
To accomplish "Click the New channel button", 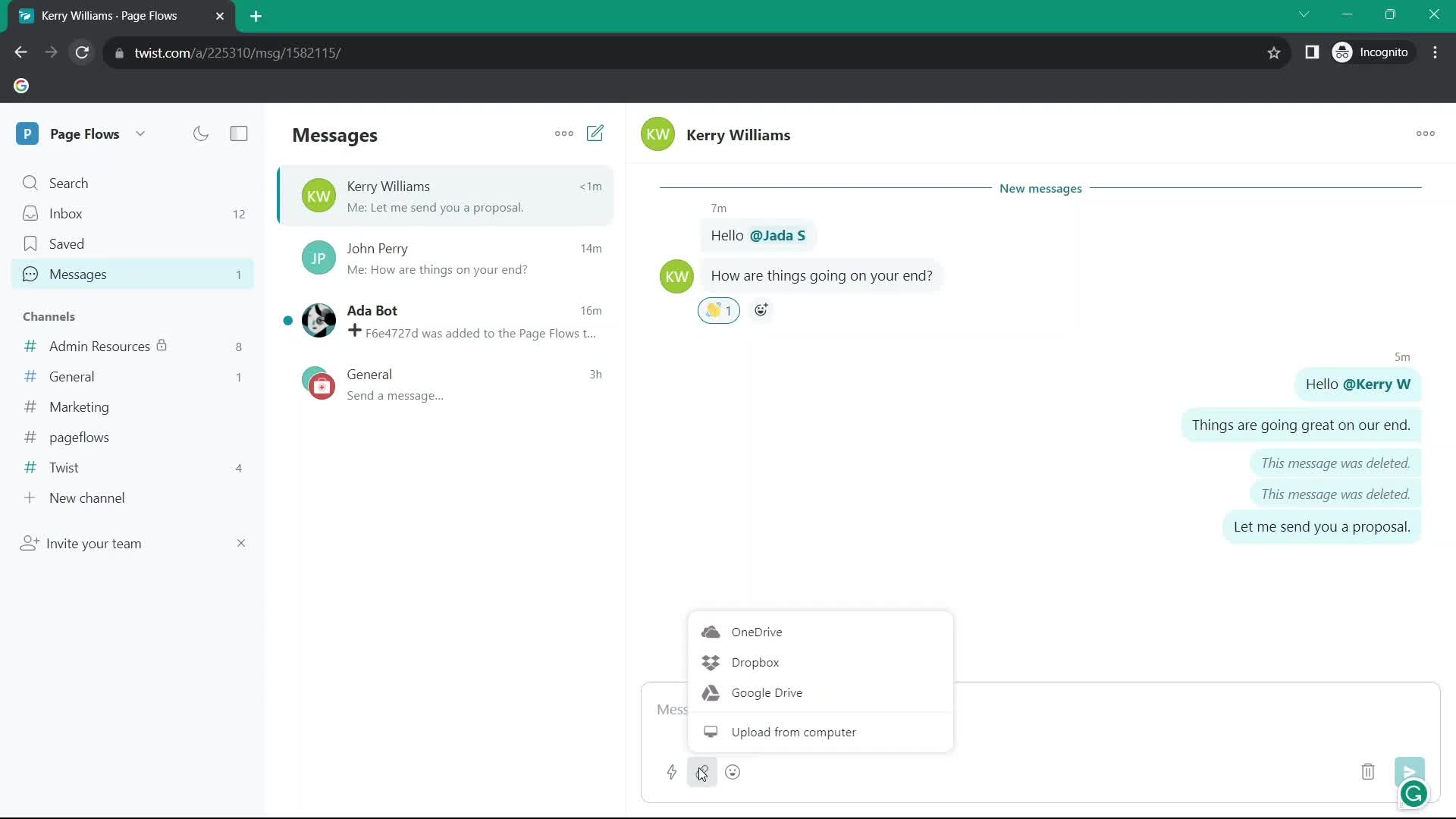I will click(87, 497).
